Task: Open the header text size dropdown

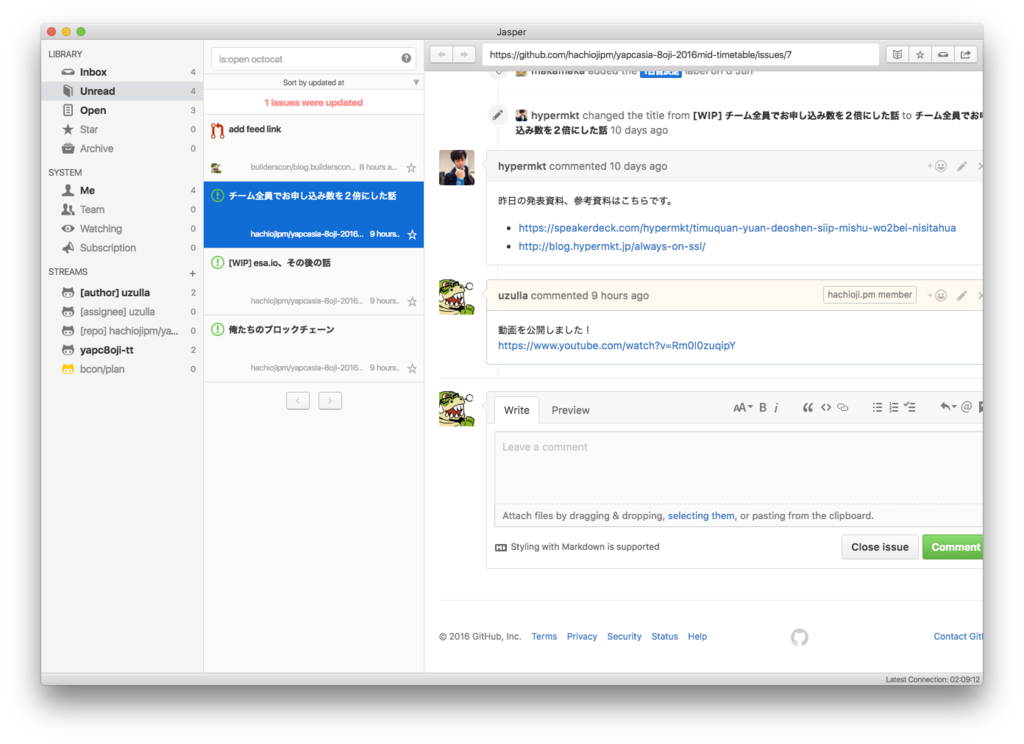Action: [x=743, y=408]
